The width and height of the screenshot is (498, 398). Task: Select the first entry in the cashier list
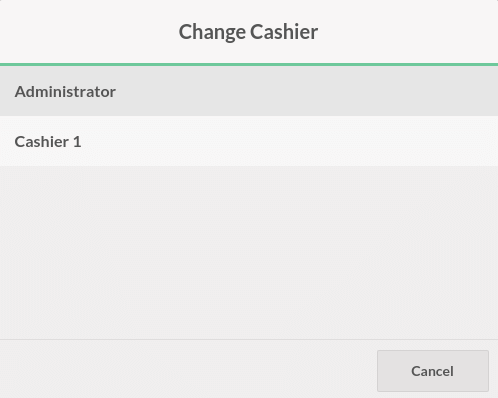(249, 91)
